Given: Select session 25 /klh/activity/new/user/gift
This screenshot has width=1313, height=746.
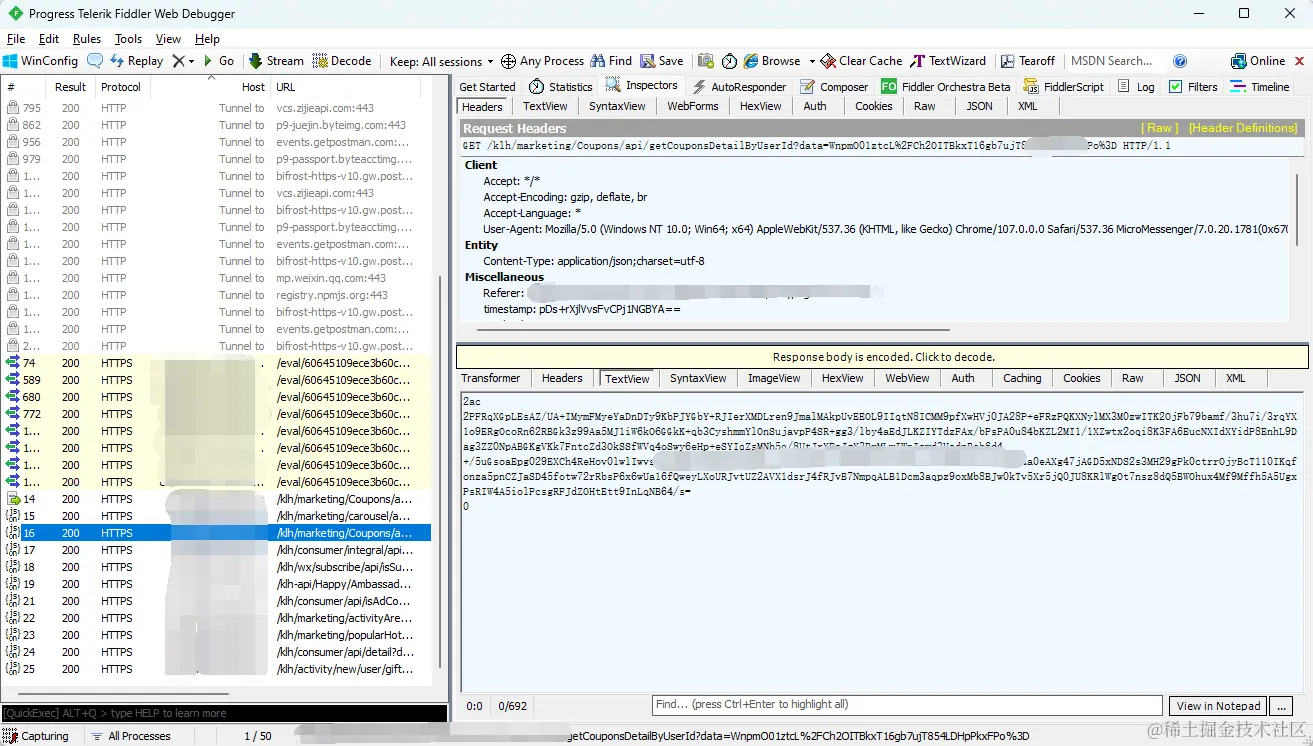Looking at the screenshot, I should (x=216, y=669).
